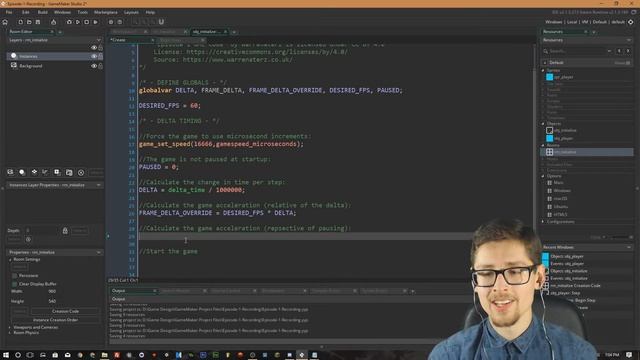Toggle visibility eye of Instances layer

[94, 56]
